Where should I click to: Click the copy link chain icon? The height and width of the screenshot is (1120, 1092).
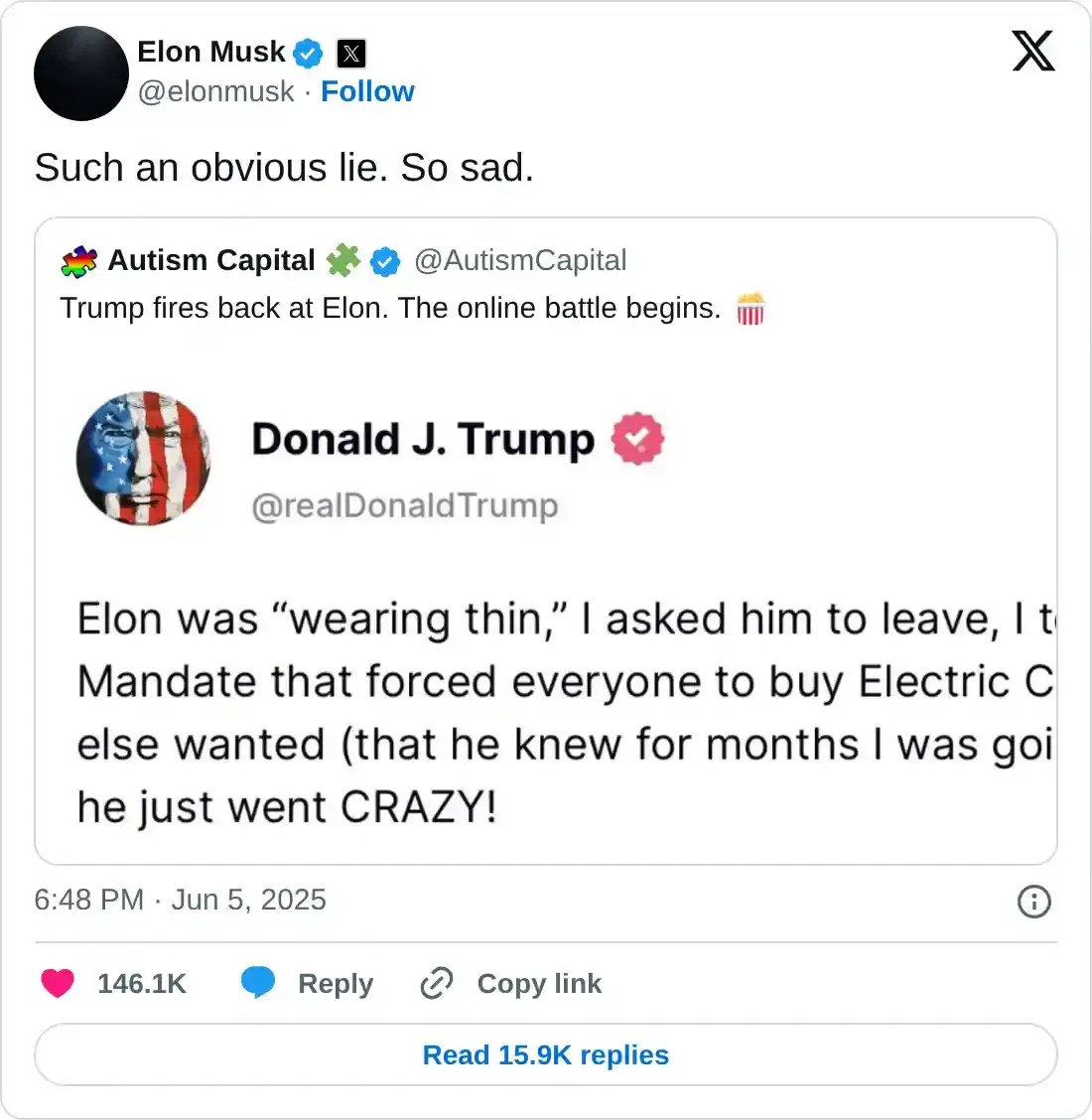437,983
